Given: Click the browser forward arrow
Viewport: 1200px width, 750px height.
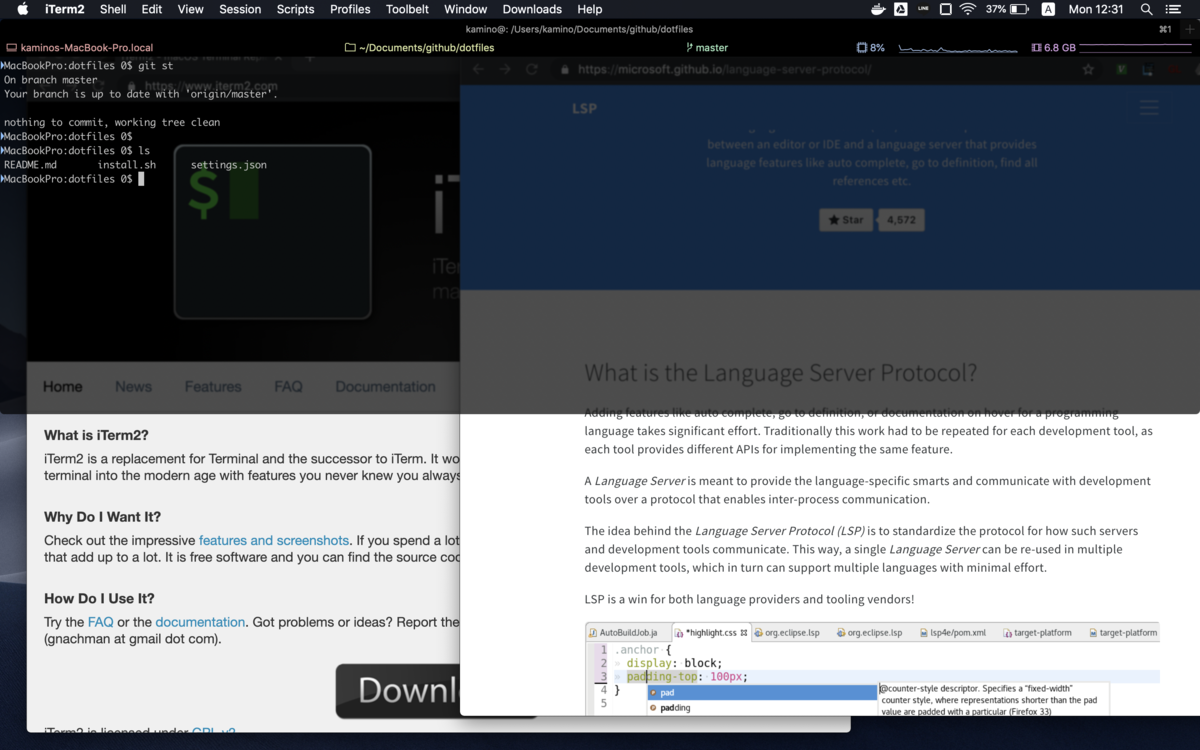Looking at the screenshot, I should point(505,69).
